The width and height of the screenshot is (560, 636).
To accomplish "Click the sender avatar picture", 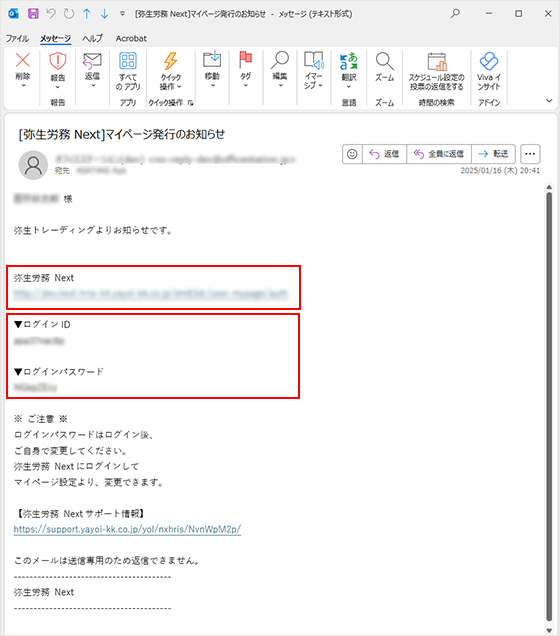I will point(33,165).
